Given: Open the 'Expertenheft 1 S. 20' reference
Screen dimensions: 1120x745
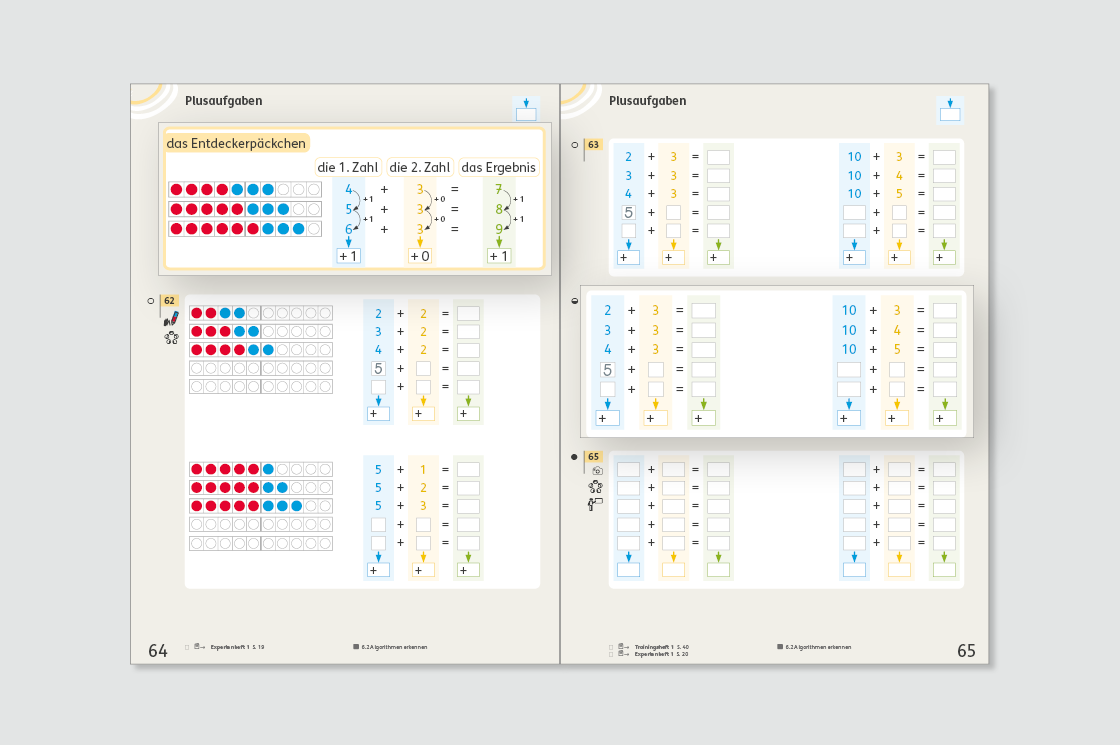Looking at the screenshot, I should (x=661, y=654).
